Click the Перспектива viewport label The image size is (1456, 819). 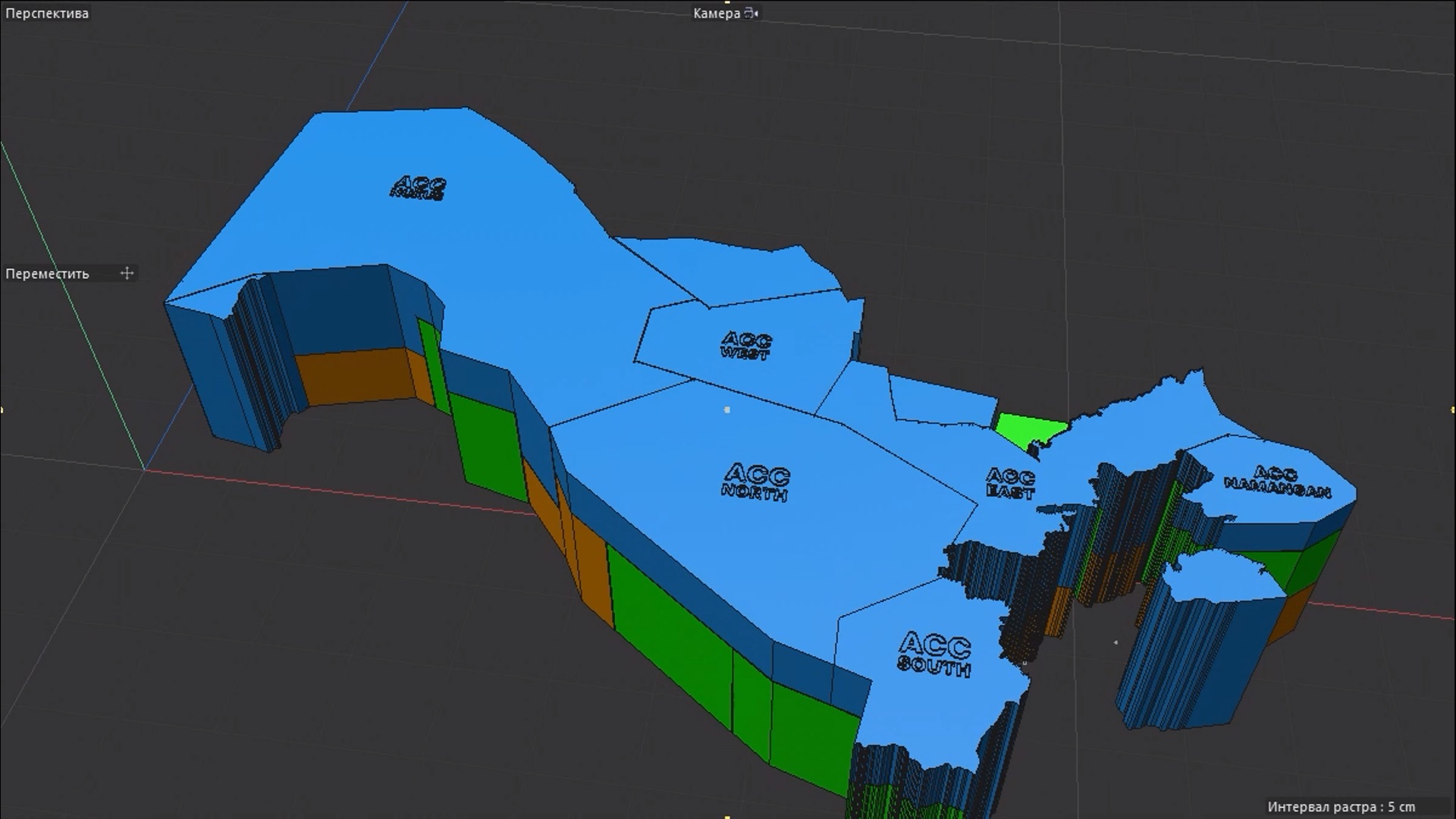point(47,13)
